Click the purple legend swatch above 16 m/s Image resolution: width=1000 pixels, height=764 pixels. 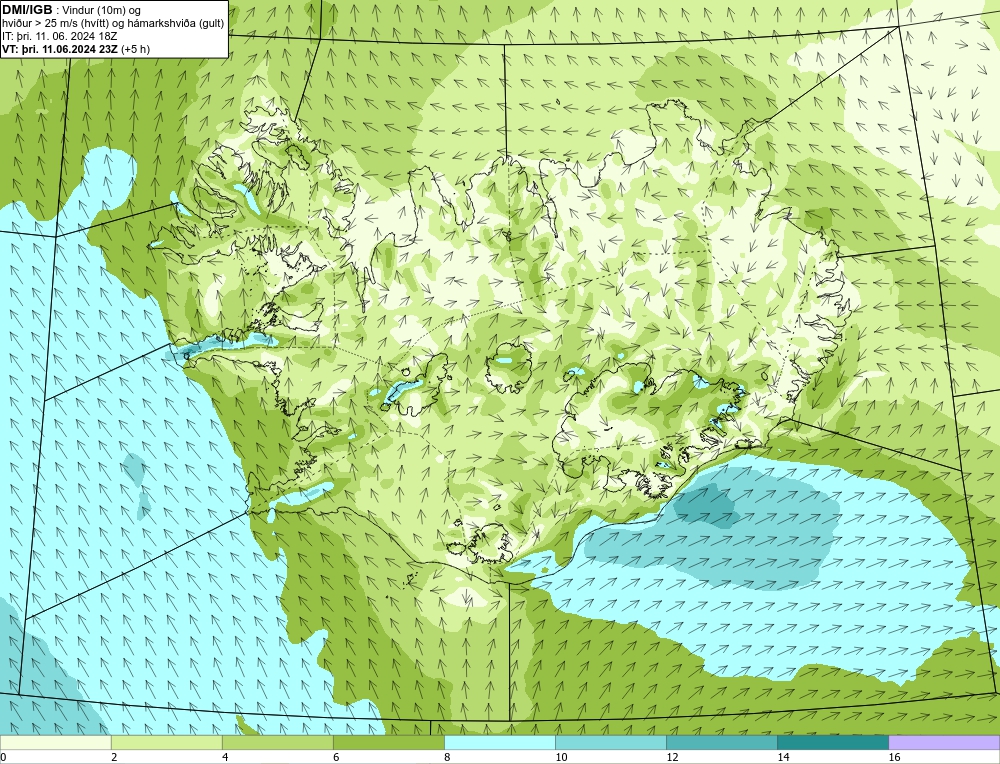pyautogui.click(x=944, y=742)
